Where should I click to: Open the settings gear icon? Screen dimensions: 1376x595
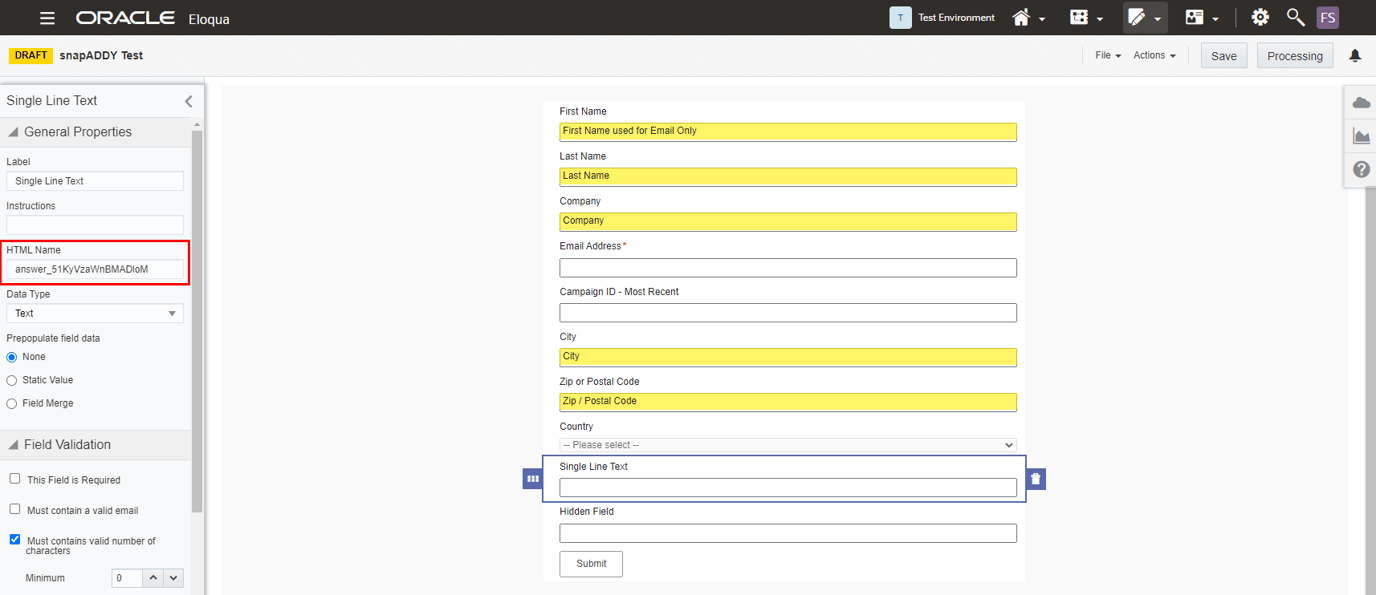1260,18
